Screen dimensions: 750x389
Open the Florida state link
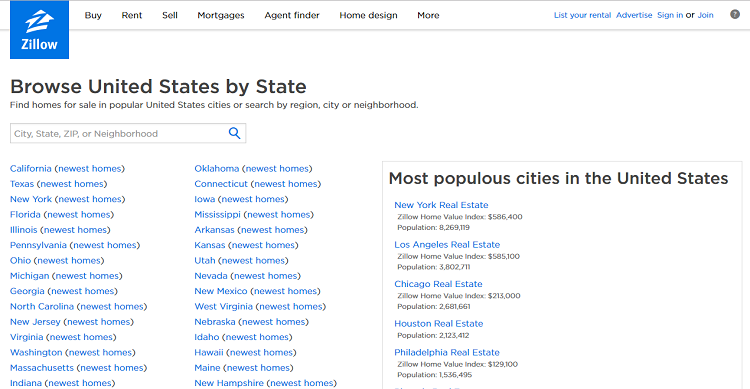coord(25,214)
